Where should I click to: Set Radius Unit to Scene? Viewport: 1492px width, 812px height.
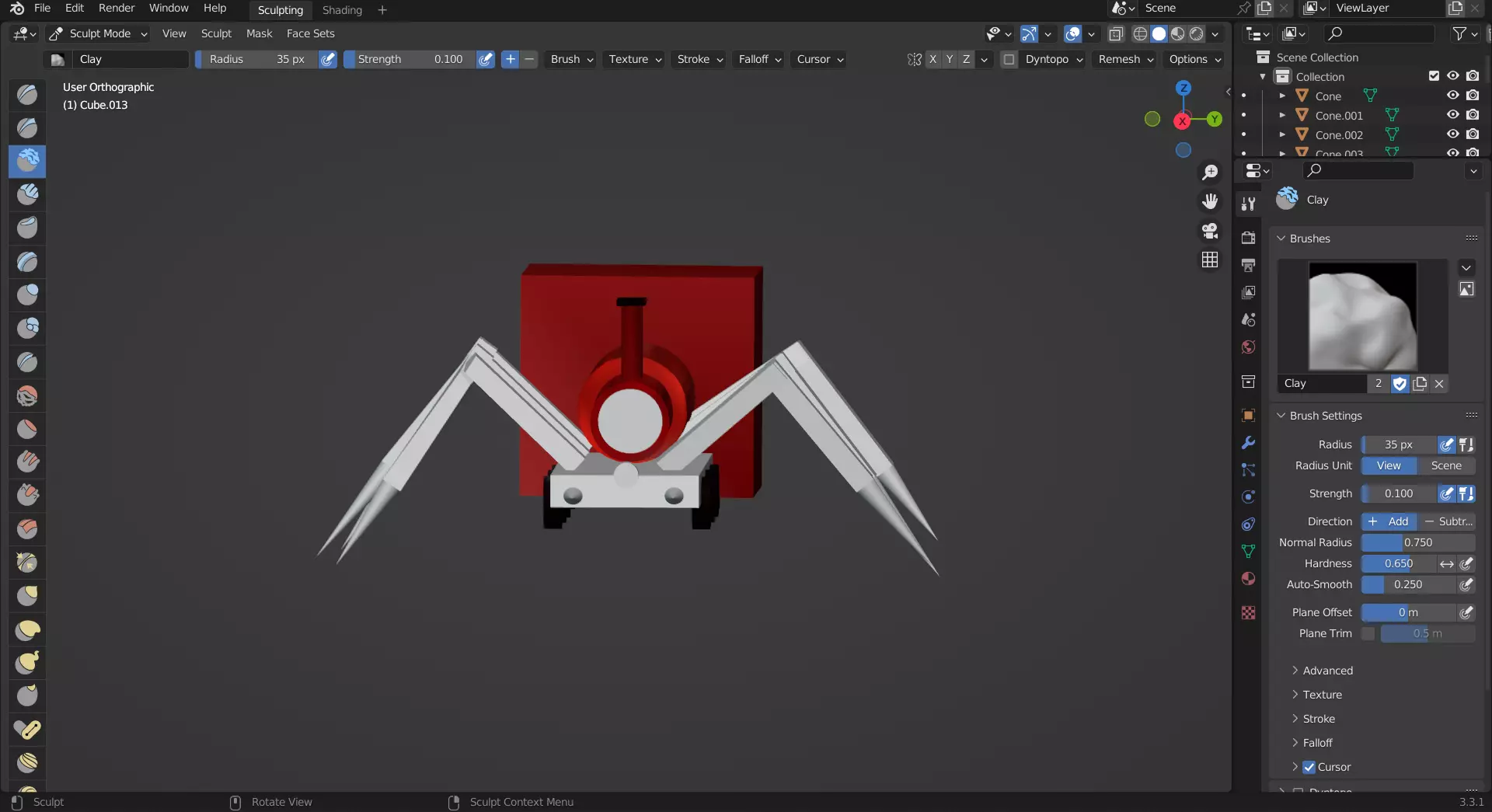pos(1446,466)
